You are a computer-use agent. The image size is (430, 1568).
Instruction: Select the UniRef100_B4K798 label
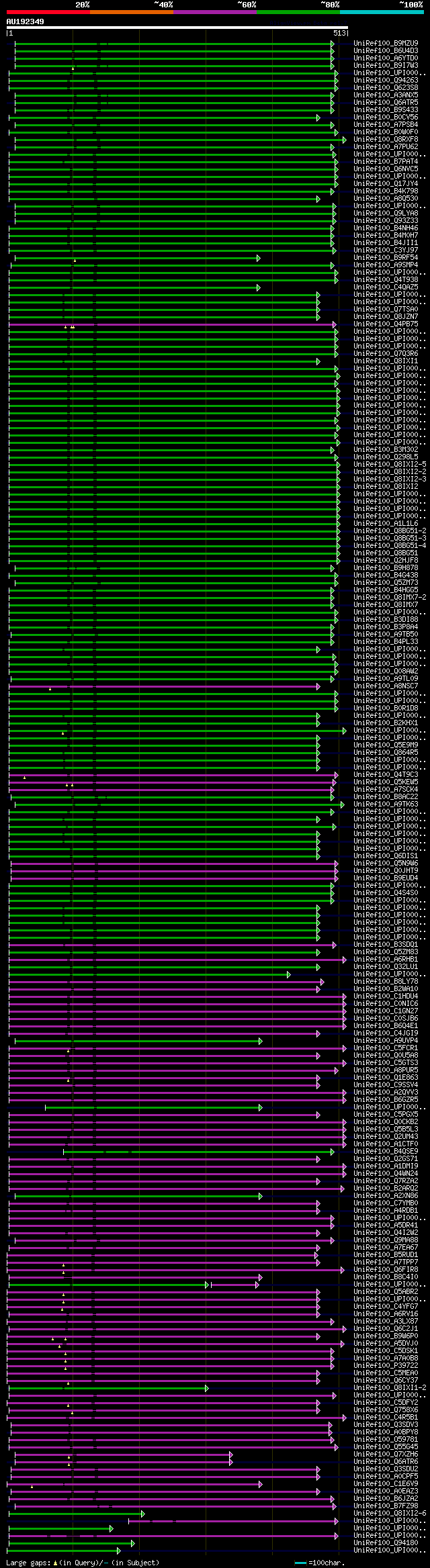pyautogui.click(x=386, y=191)
